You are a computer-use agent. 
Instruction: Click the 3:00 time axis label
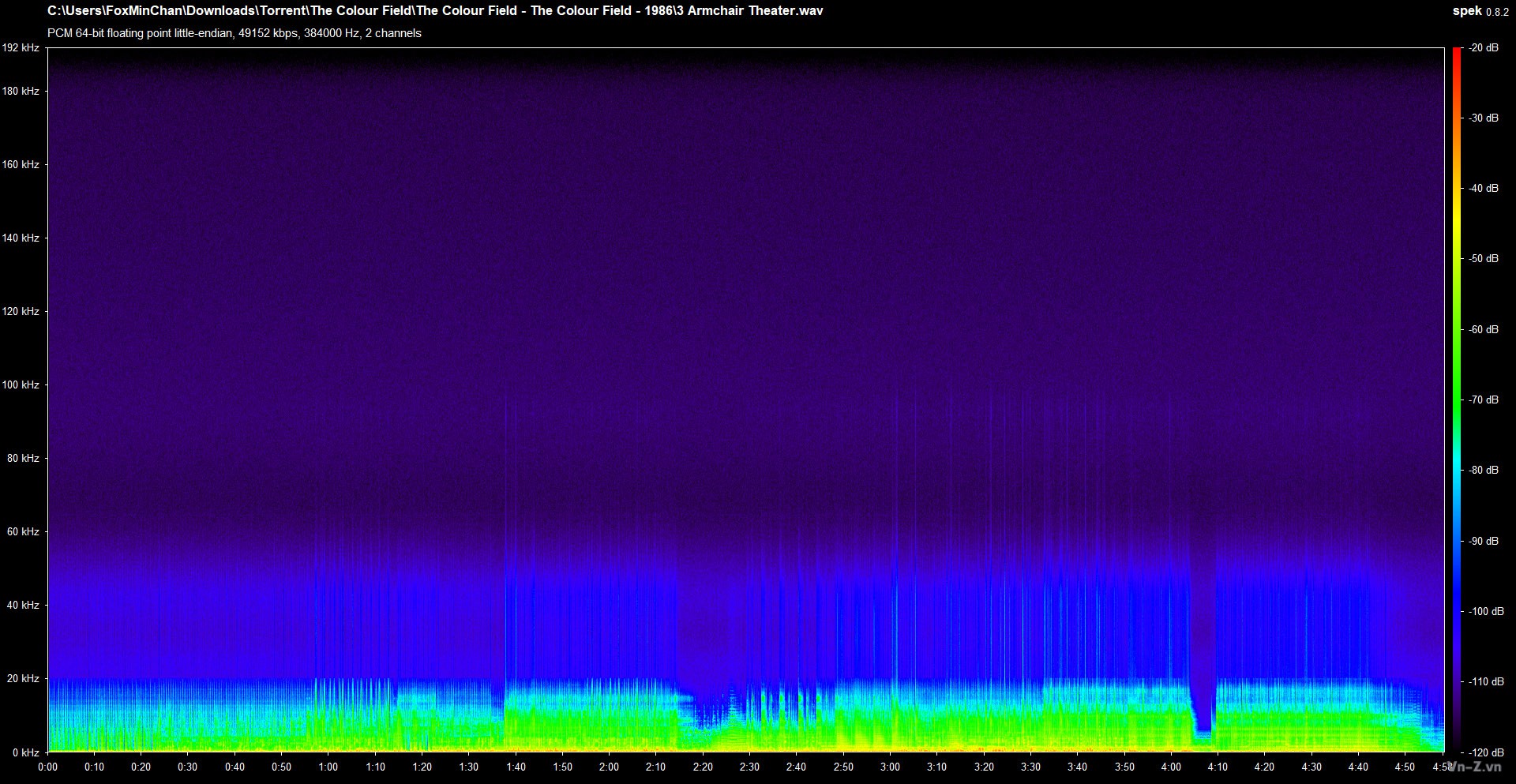coord(890,767)
